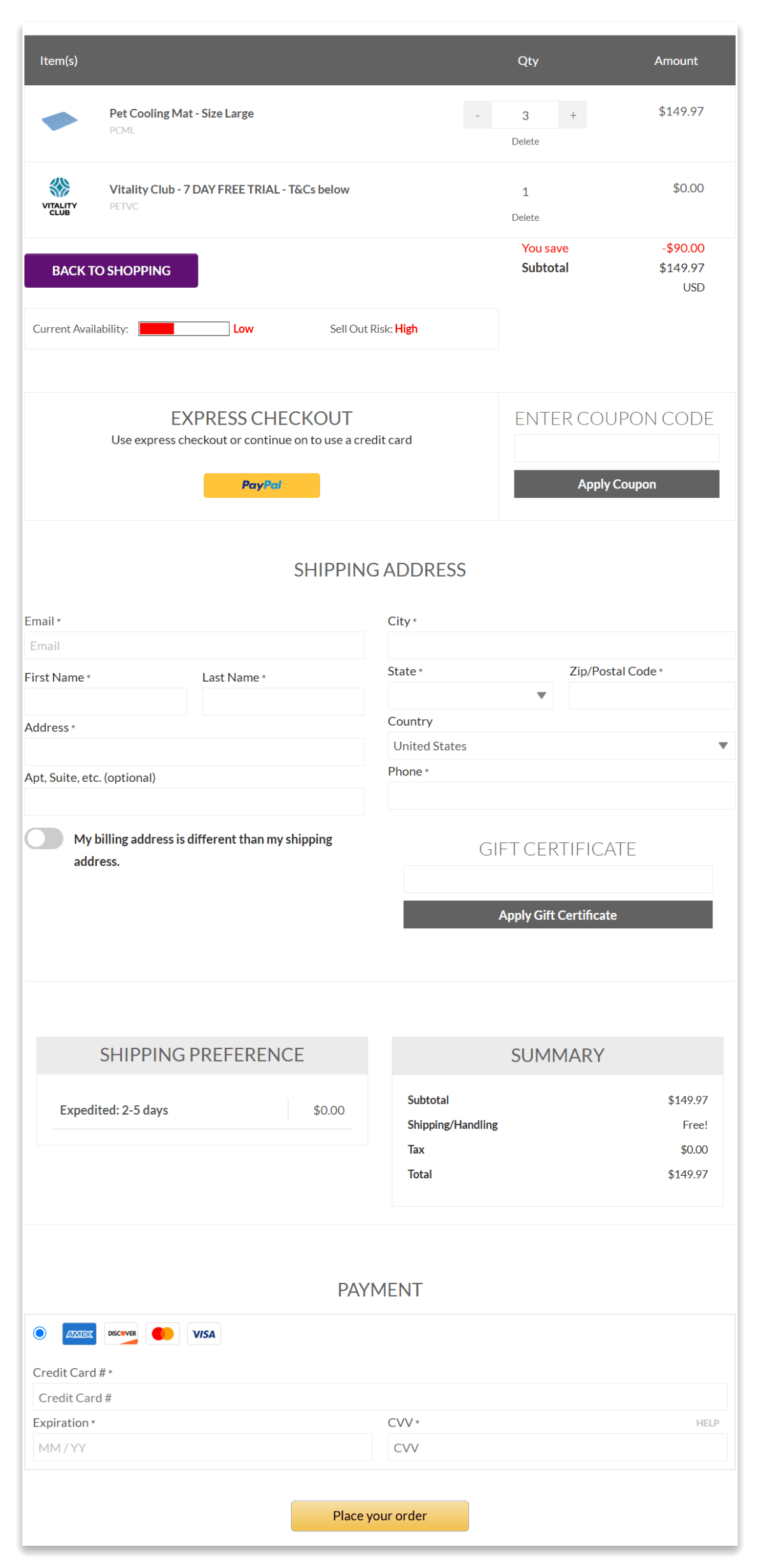The image size is (760, 1568).
Task: Click the Expiration MM / YY field
Action: coord(202,1448)
